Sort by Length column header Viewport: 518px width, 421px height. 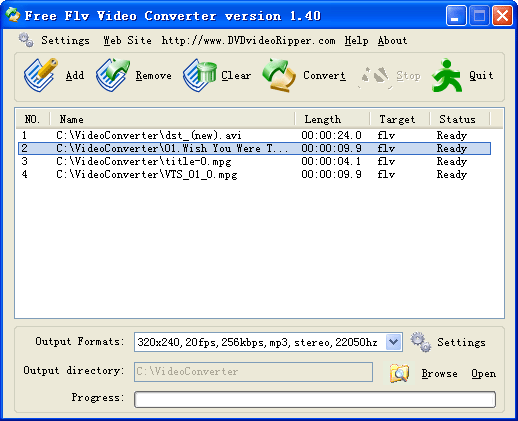tap(332, 119)
